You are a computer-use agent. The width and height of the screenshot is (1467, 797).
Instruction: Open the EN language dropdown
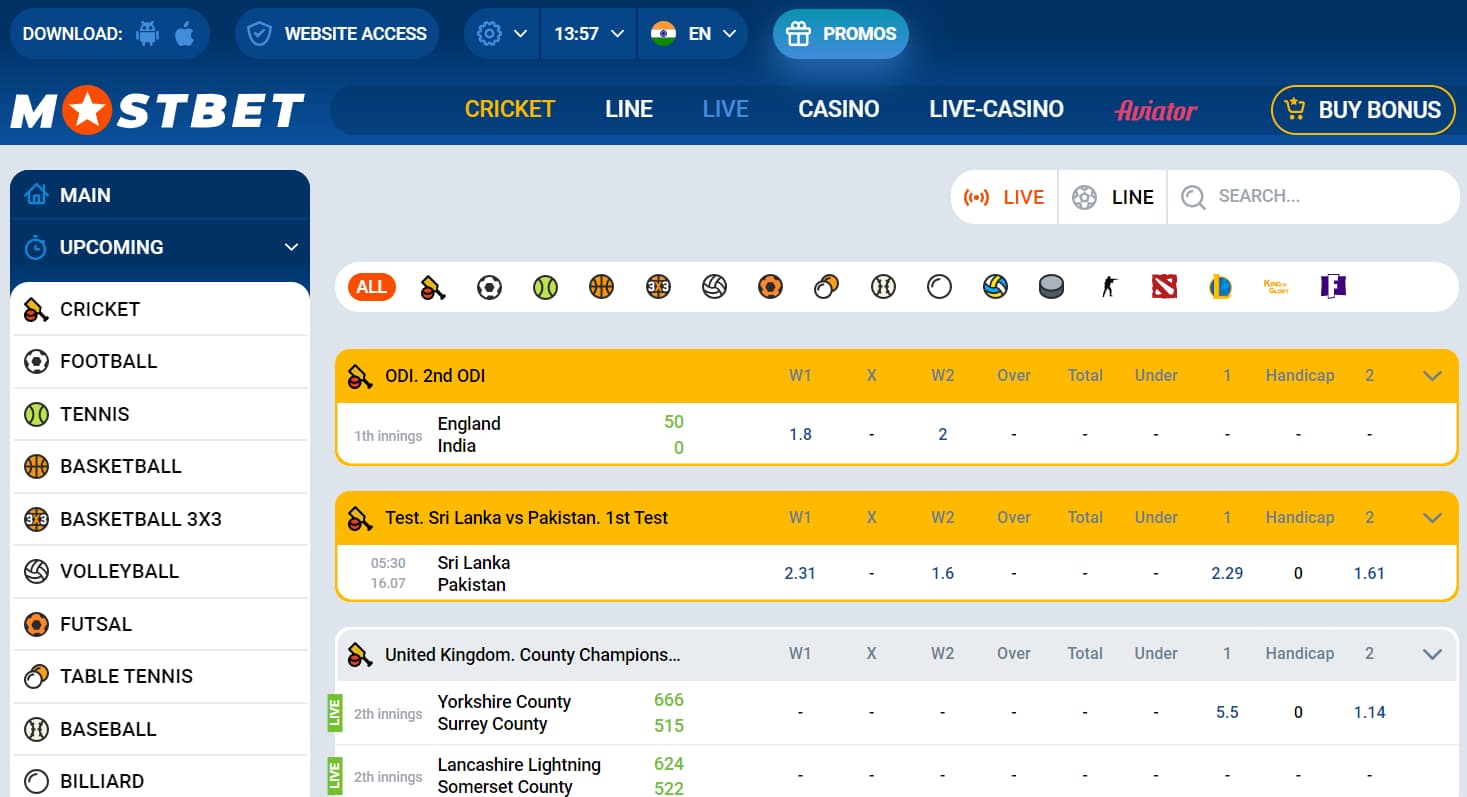coord(693,34)
